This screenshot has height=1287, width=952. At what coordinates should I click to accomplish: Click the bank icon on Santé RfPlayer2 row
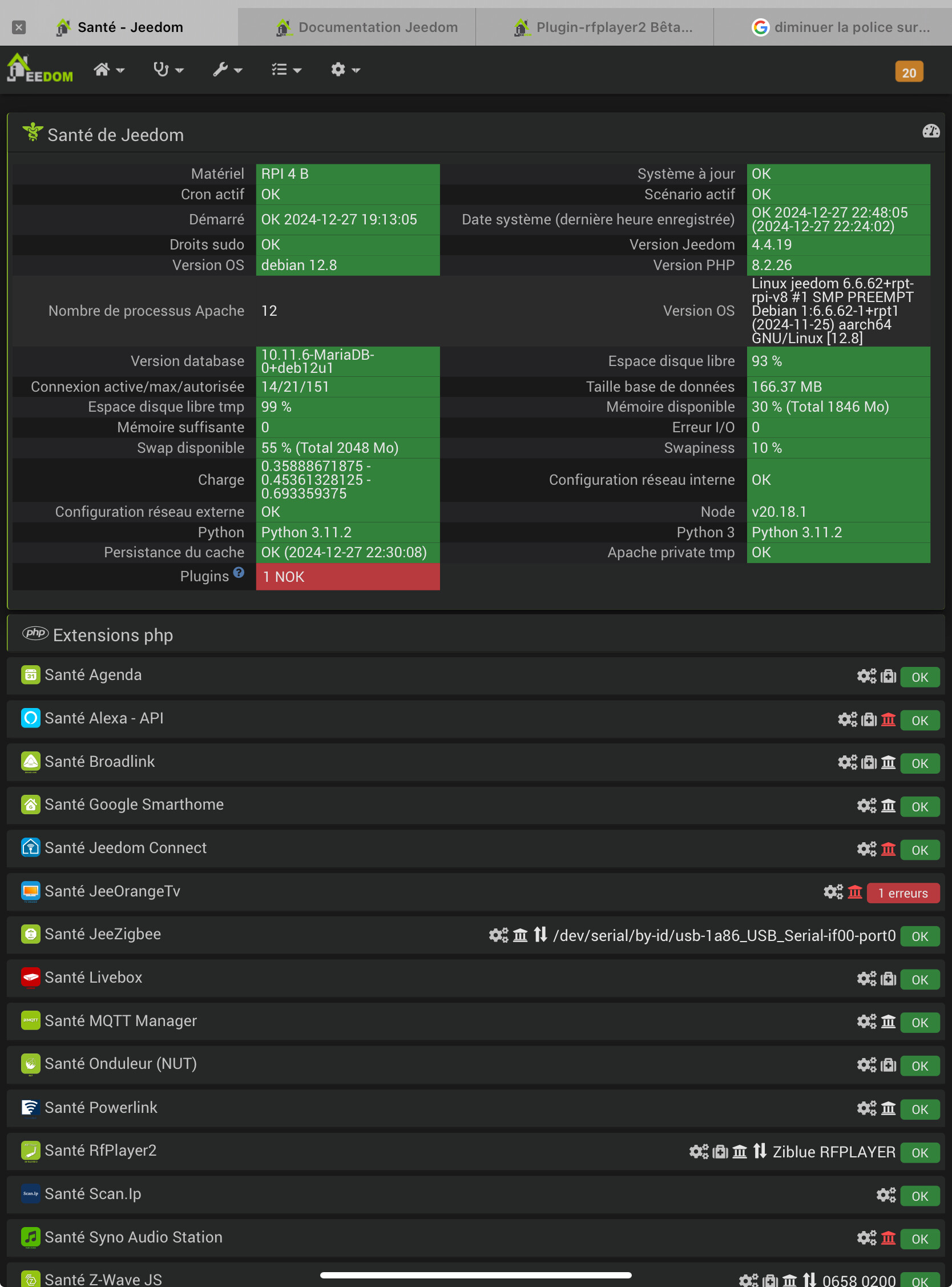click(740, 1152)
